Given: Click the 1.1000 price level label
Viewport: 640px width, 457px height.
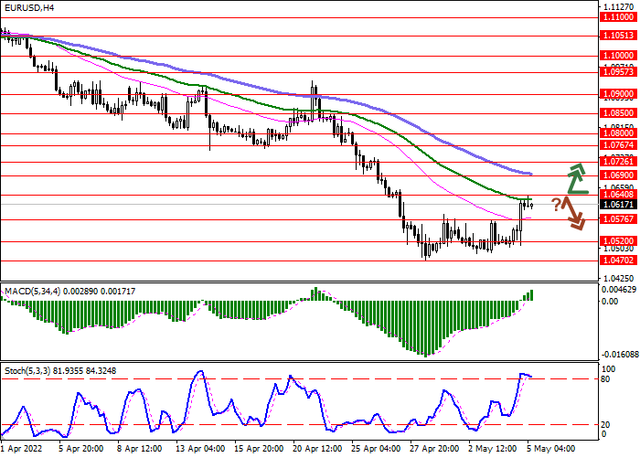Looking at the screenshot, I should 619,56.
